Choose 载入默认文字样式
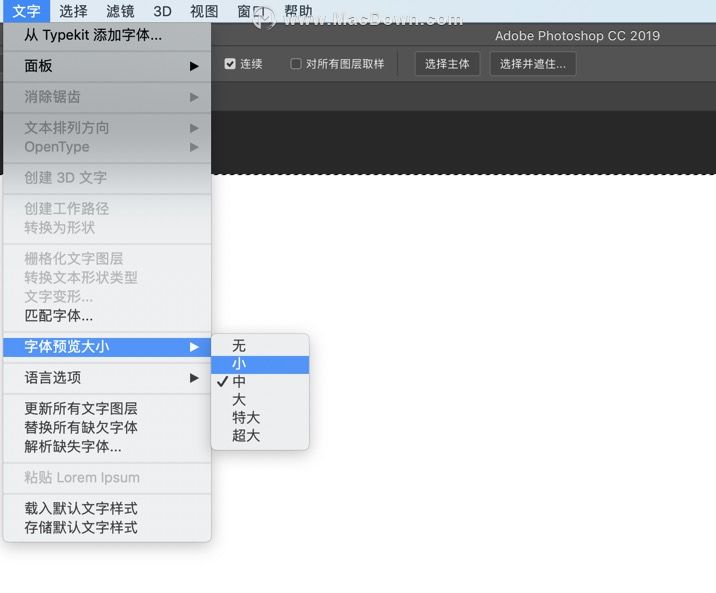The height and width of the screenshot is (593, 716). [107, 508]
